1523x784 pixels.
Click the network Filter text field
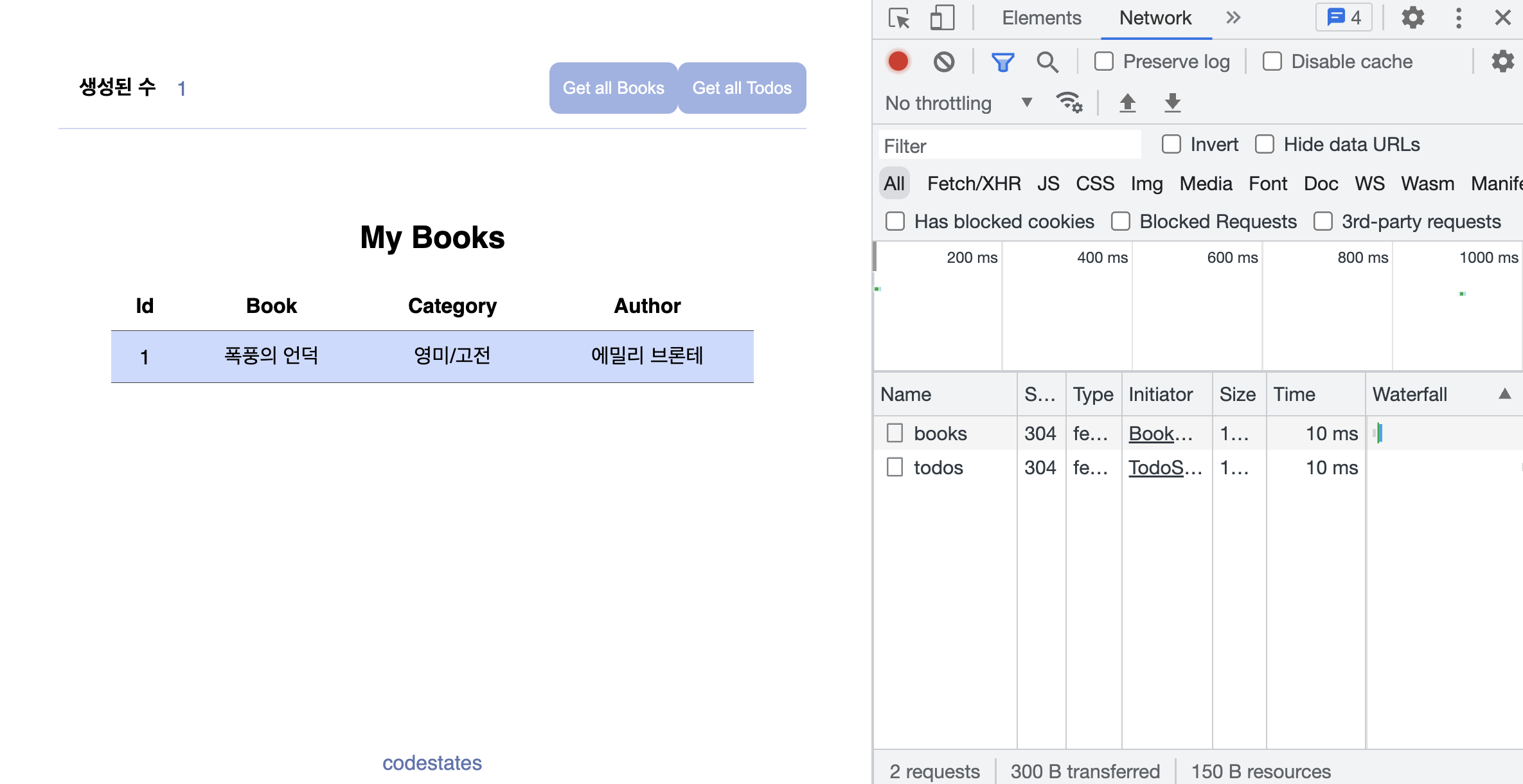(x=1009, y=146)
